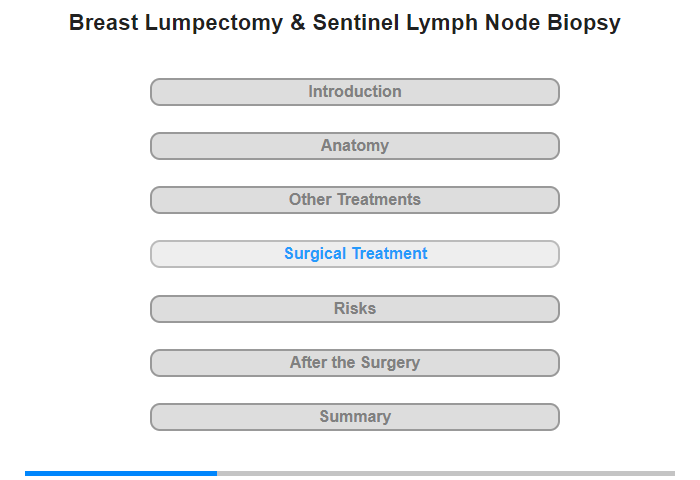Jump to the Risks section

pos(354,309)
